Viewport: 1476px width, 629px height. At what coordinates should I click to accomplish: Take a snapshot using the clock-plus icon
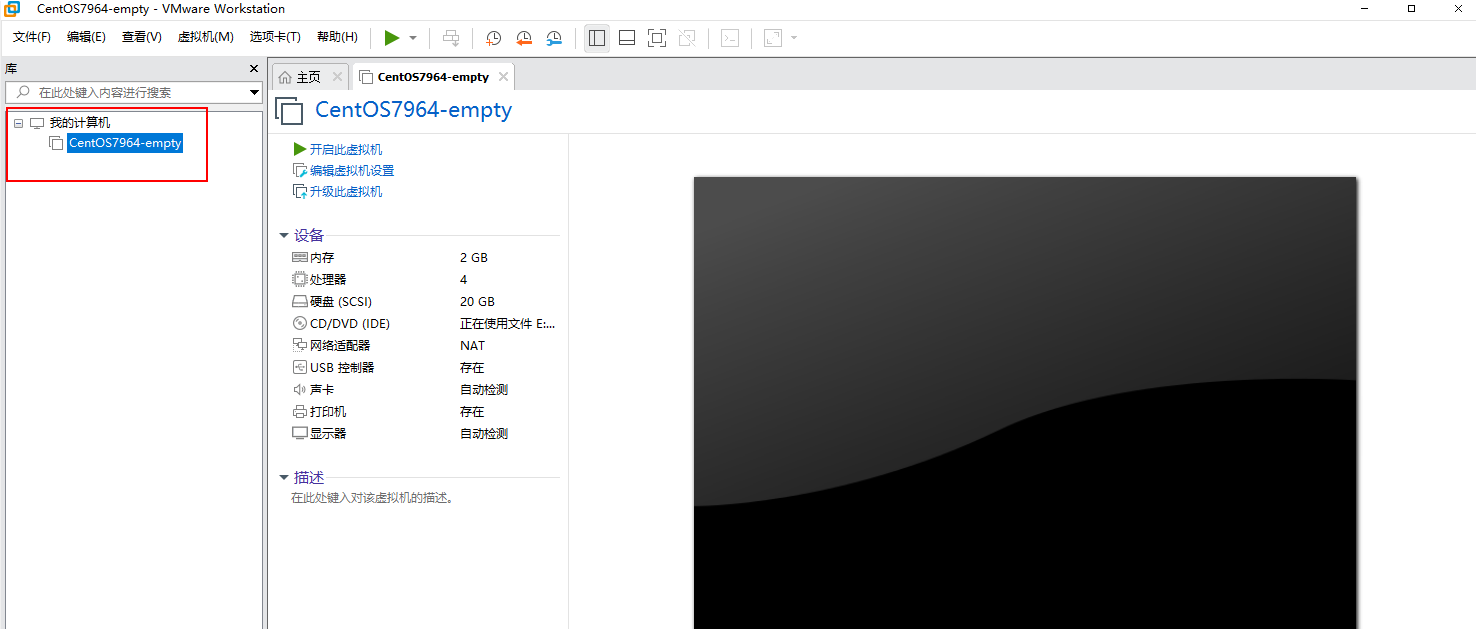tap(493, 38)
